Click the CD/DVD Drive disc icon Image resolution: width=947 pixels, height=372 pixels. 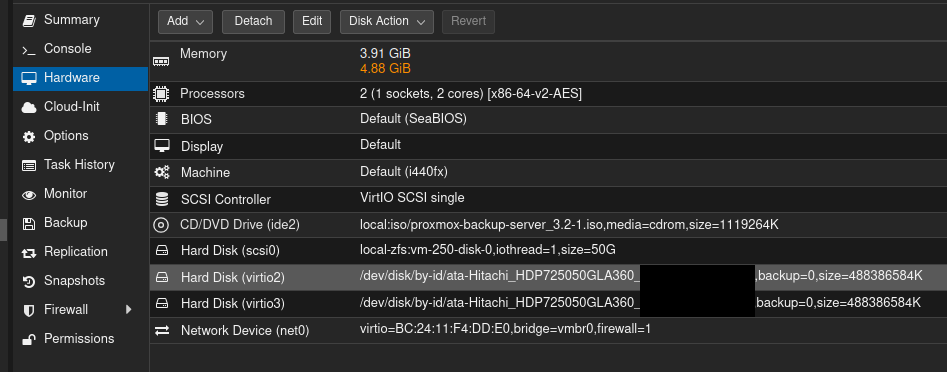click(x=161, y=225)
